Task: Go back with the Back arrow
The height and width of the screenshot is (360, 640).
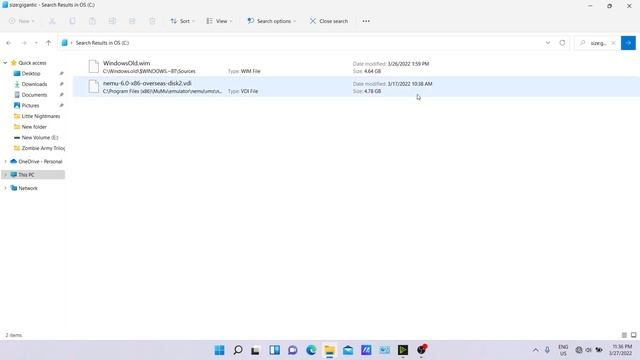Action: tap(9, 43)
